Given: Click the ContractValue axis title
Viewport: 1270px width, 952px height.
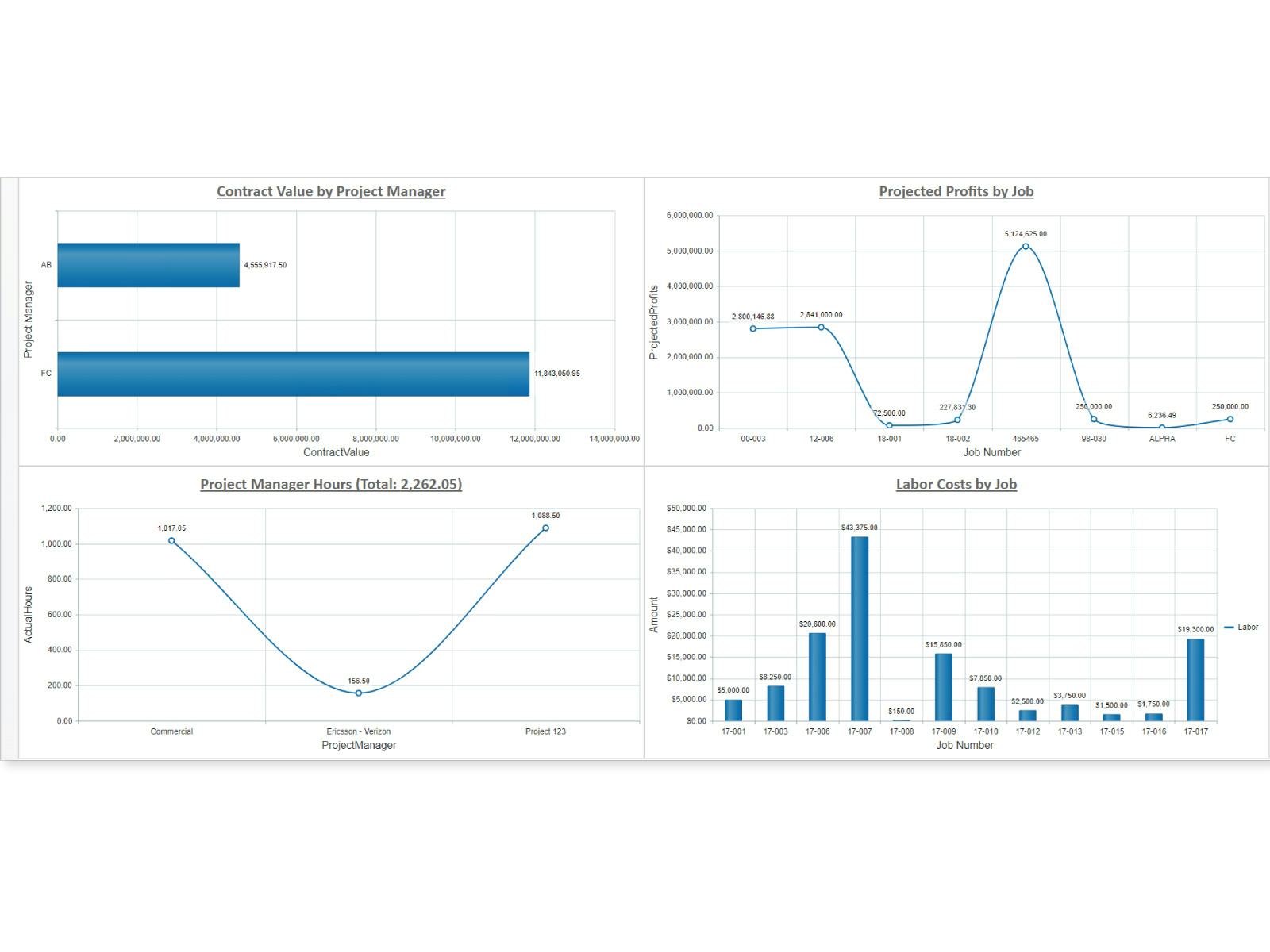Looking at the screenshot, I should coord(337,452).
